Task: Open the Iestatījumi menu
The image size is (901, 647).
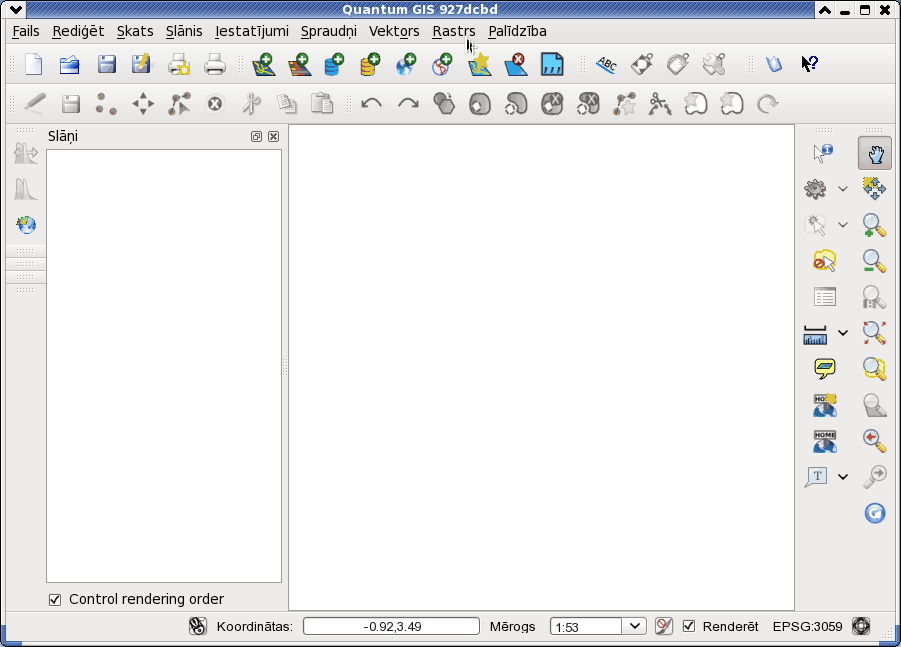Action: 252,31
